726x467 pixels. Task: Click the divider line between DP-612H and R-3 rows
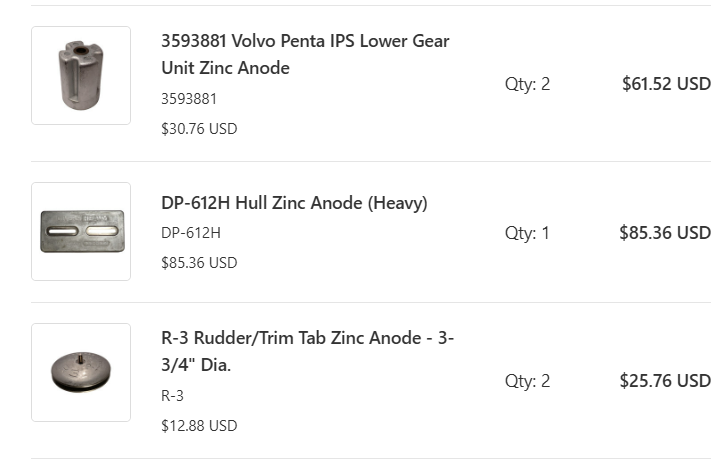coord(370,303)
